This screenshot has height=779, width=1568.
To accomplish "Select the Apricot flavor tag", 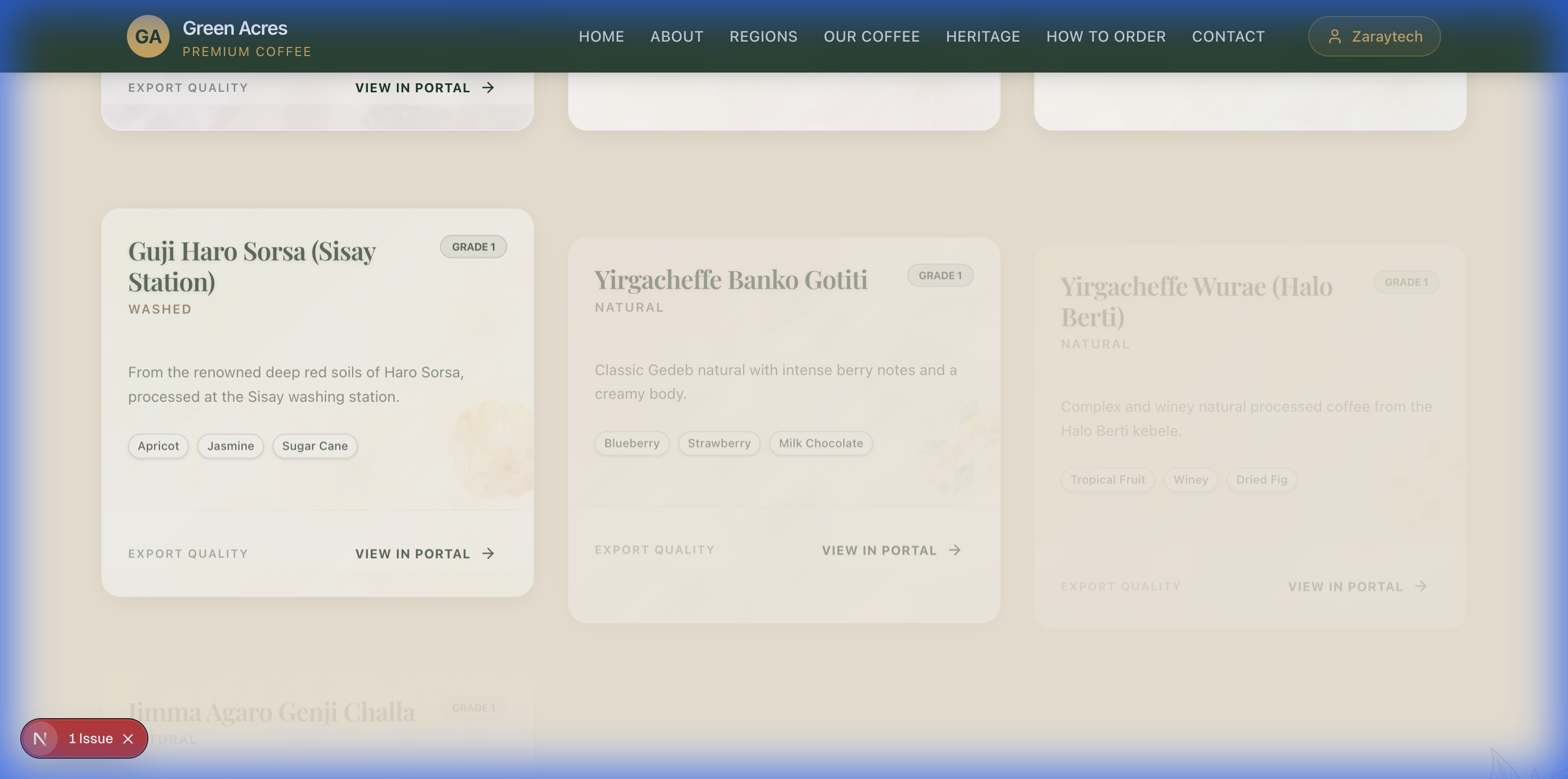I will pos(158,446).
